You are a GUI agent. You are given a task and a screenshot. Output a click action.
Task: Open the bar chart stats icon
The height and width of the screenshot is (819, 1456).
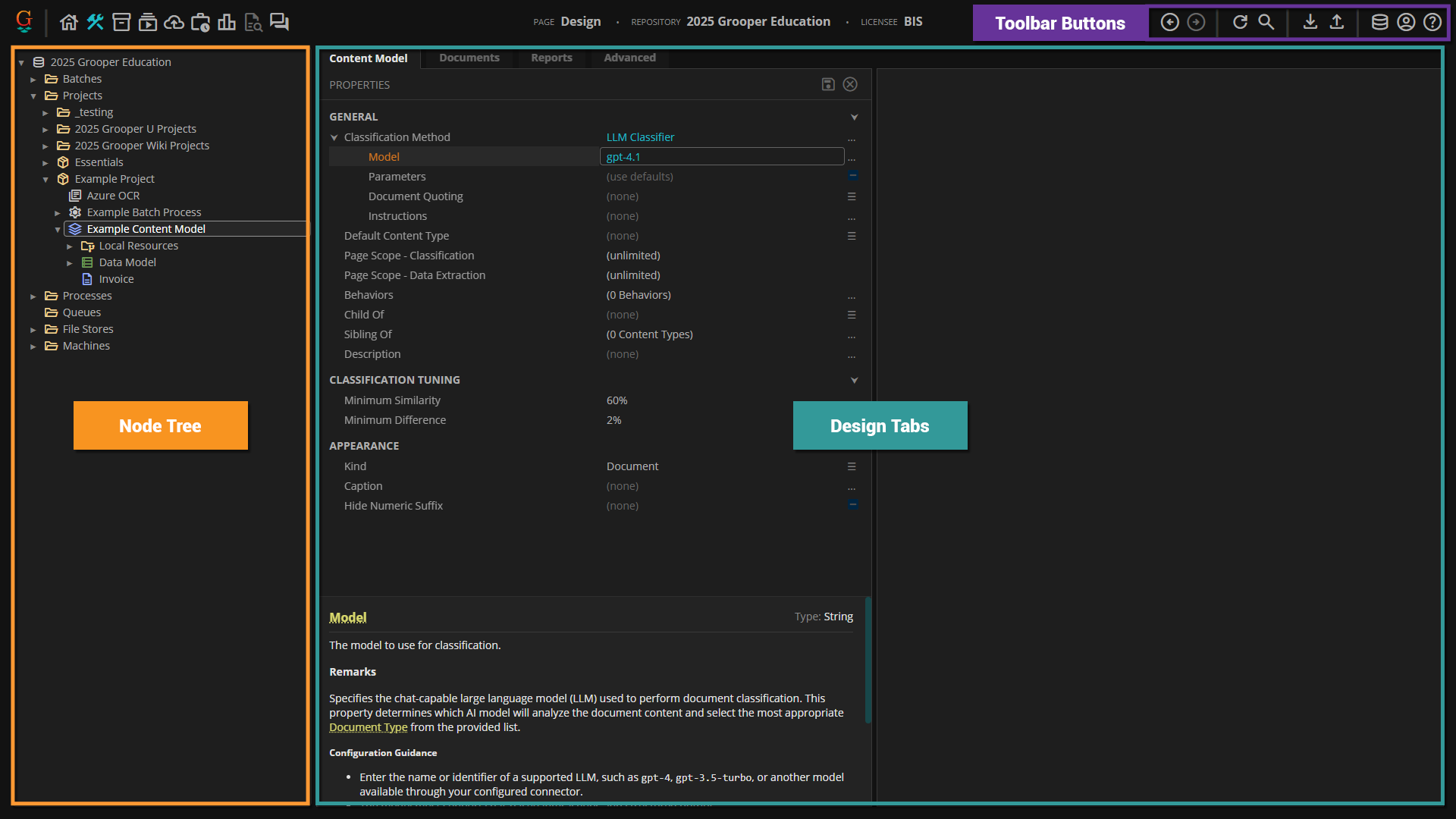[x=227, y=22]
